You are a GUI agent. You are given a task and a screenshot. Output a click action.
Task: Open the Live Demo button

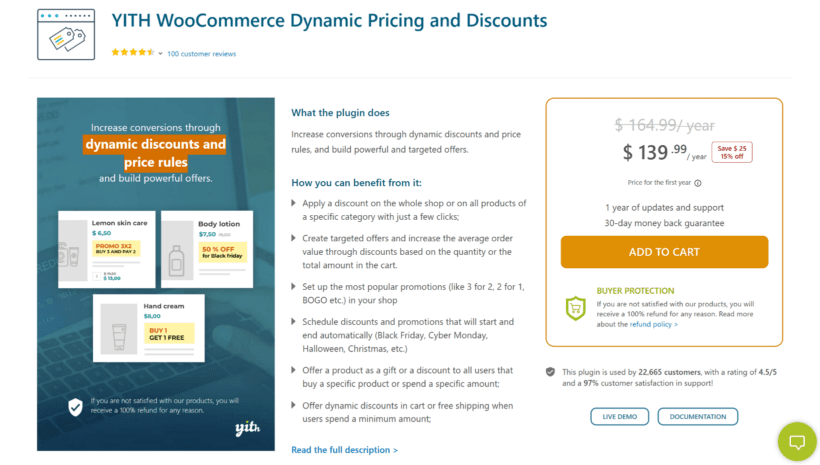(620, 417)
